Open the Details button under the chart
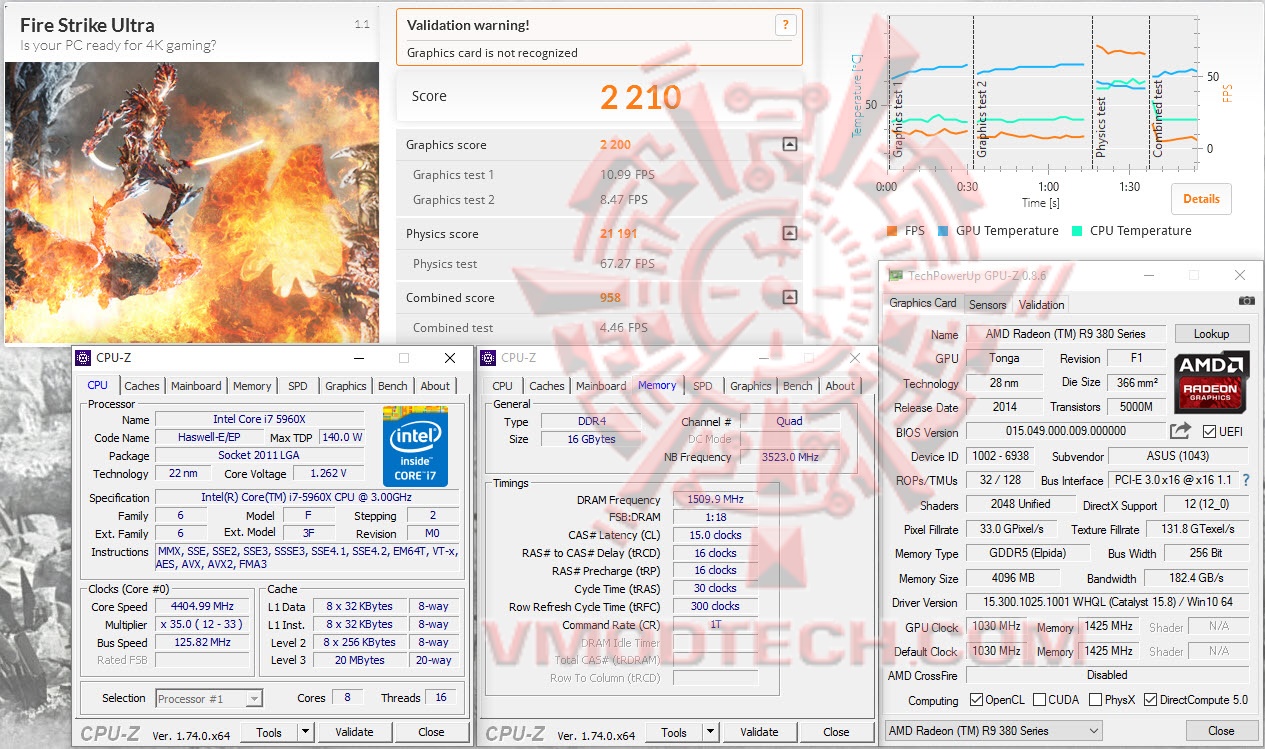 [1201, 198]
